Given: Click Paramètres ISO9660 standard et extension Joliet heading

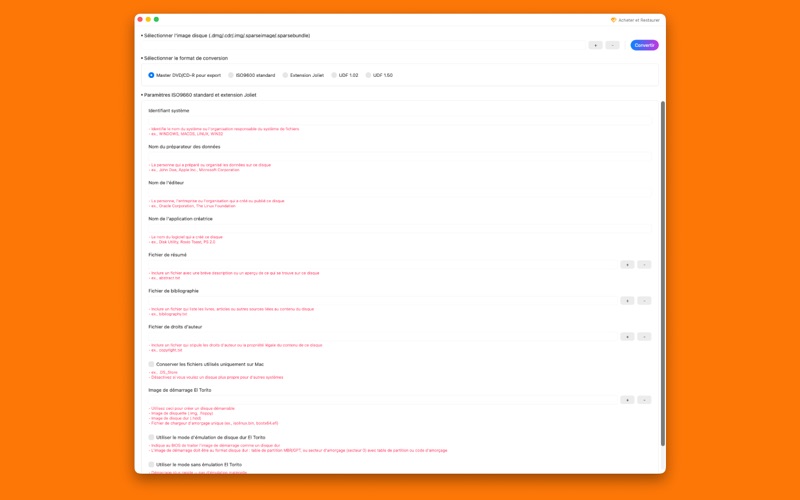Looking at the screenshot, I should tap(200, 95).
